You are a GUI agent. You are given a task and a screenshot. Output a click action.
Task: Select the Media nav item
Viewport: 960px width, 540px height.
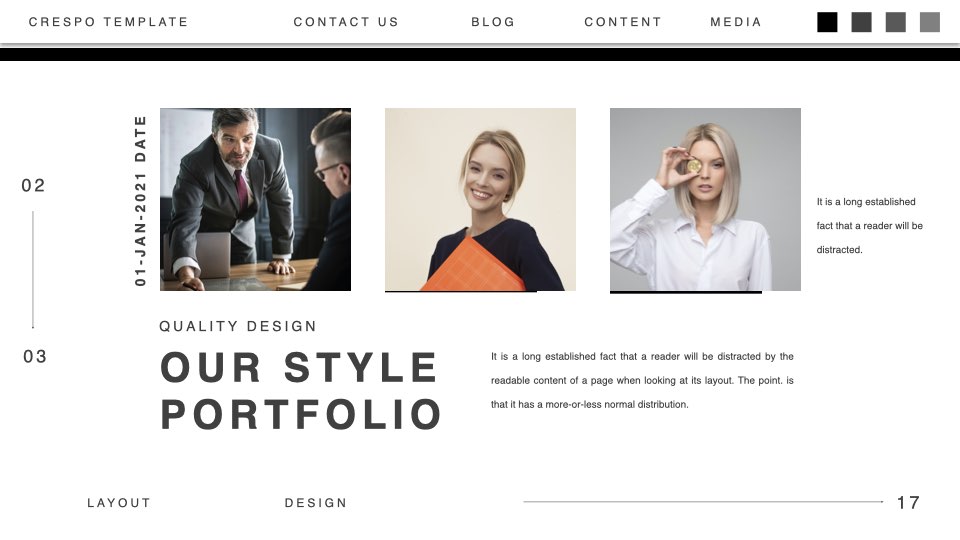(x=736, y=22)
